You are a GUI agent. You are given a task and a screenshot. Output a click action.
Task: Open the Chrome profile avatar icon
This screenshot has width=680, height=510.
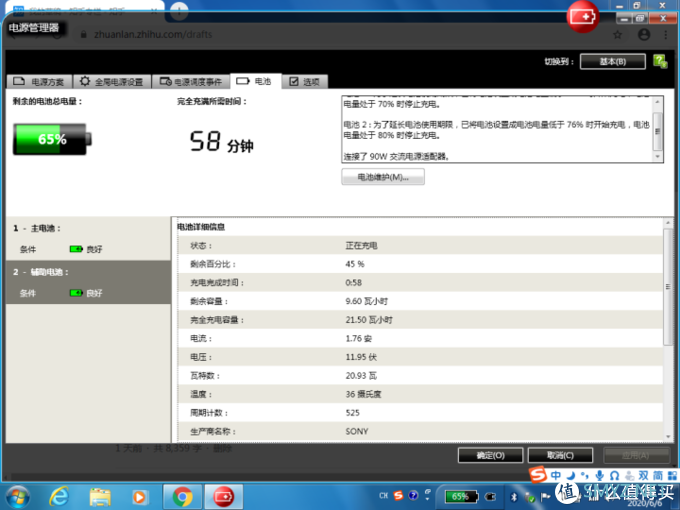pyautogui.click(x=644, y=35)
